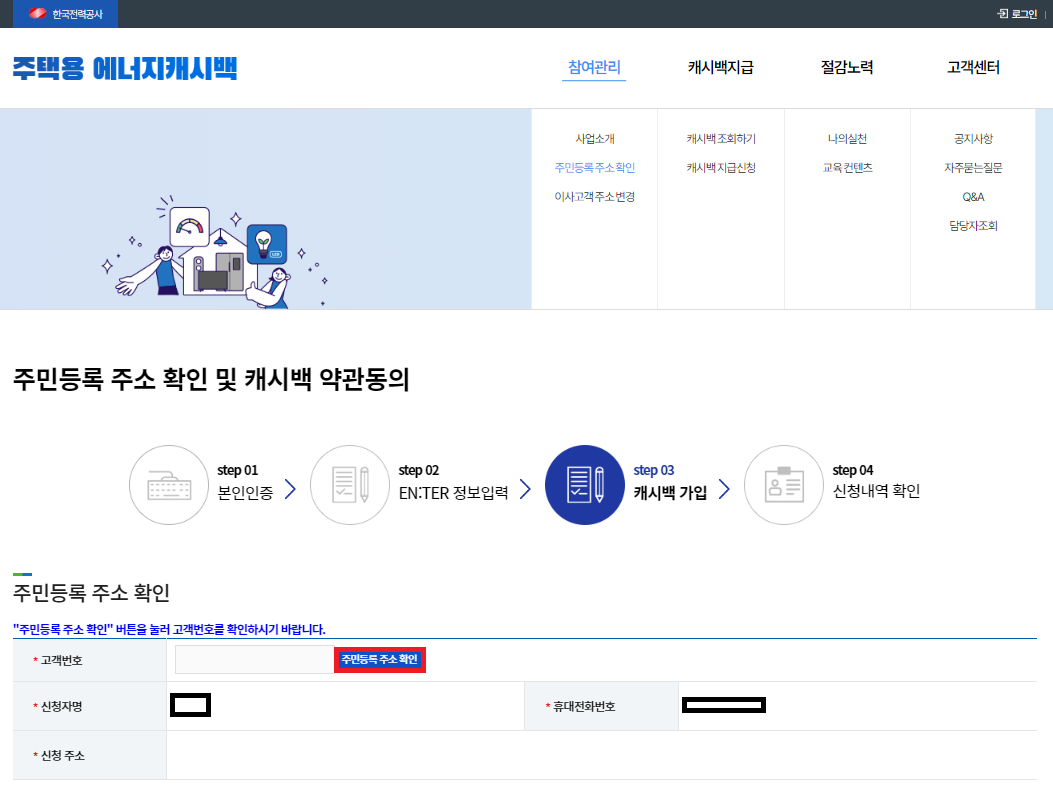Viewport: 1053px width, 793px height.
Task: Click the 주민등록 주소 확인 section heading
Action: [x=91, y=592]
